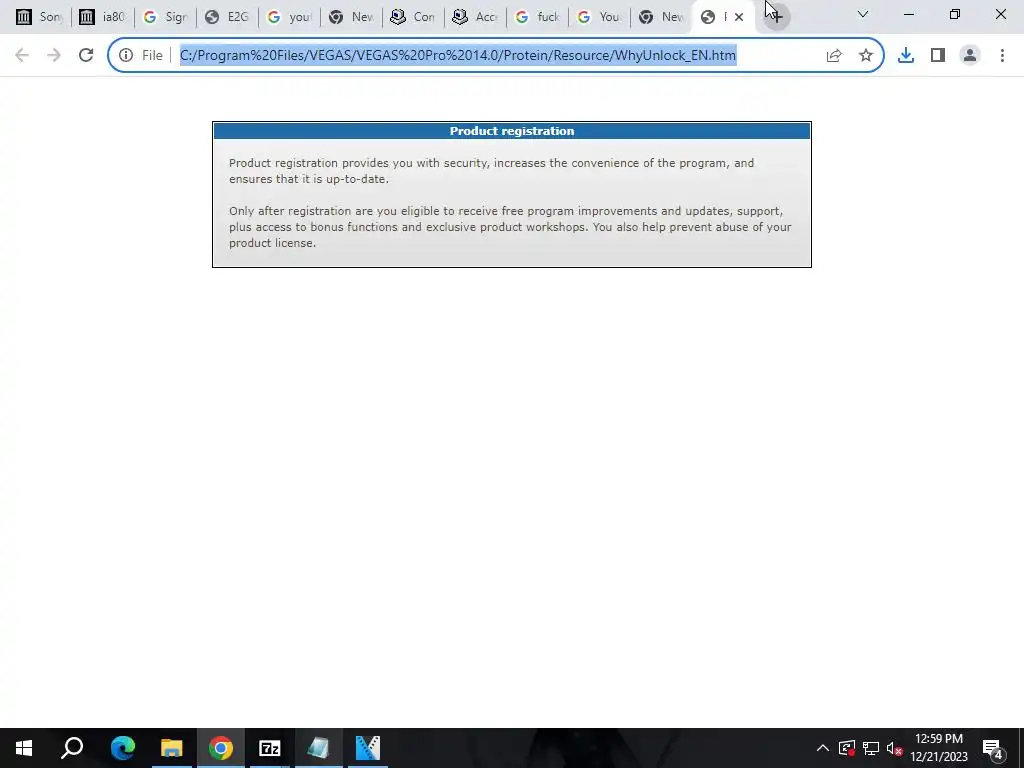
Task: Click the address bar URL field
Action: (457, 56)
